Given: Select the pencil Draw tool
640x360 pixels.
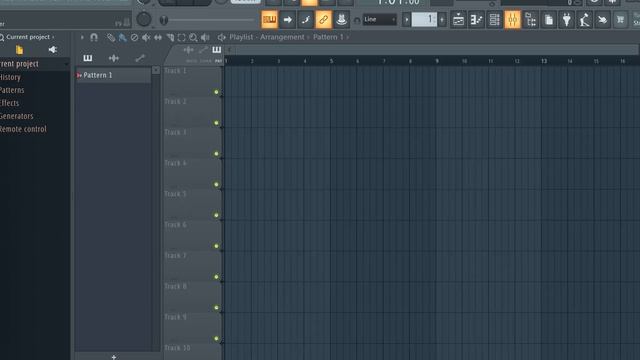Looking at the screenshot, I should 111,38.
